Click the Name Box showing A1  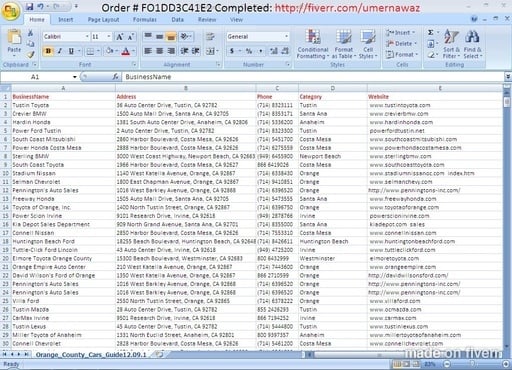(x=36, y=77)
